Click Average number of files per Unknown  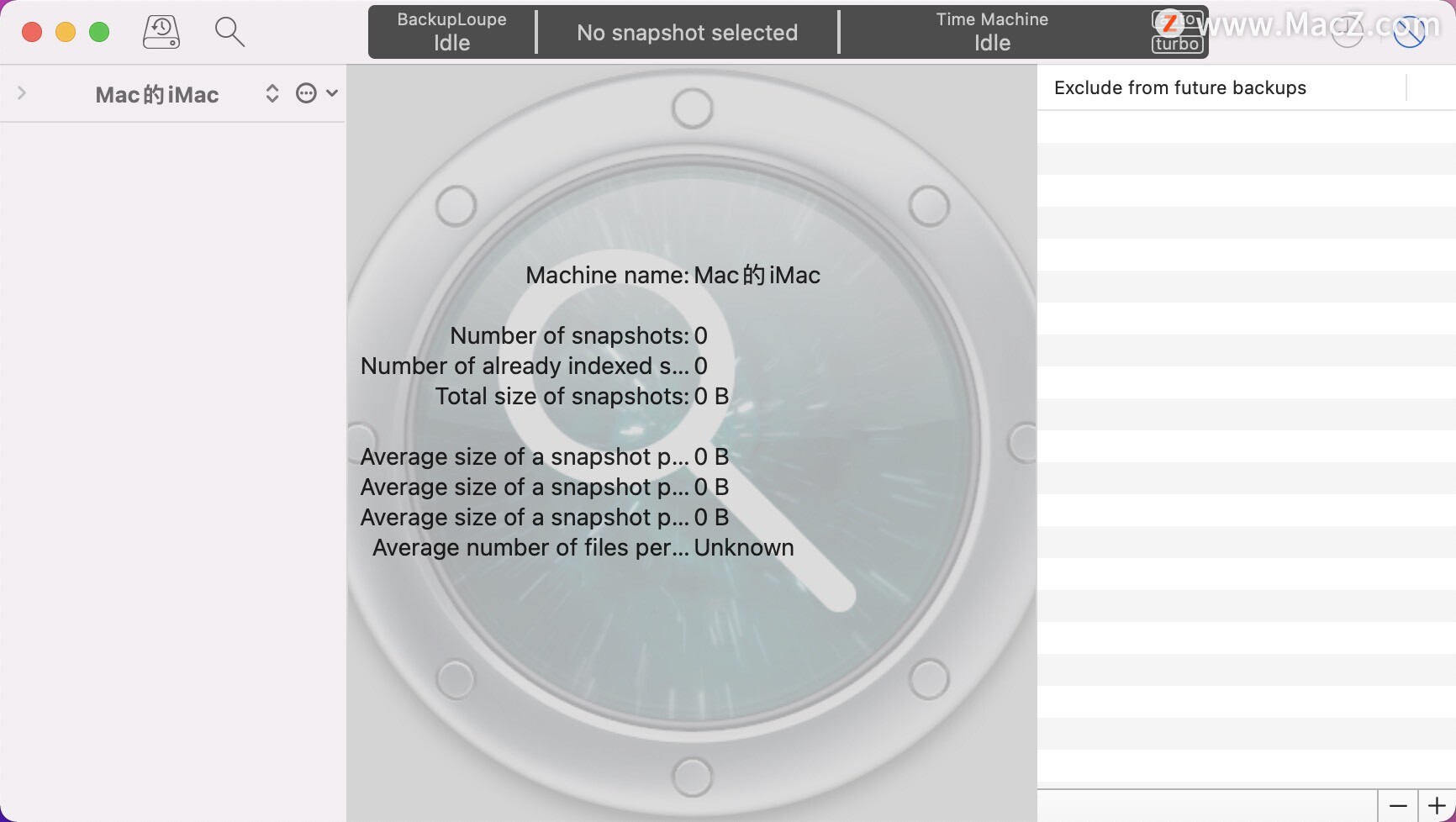583,547
